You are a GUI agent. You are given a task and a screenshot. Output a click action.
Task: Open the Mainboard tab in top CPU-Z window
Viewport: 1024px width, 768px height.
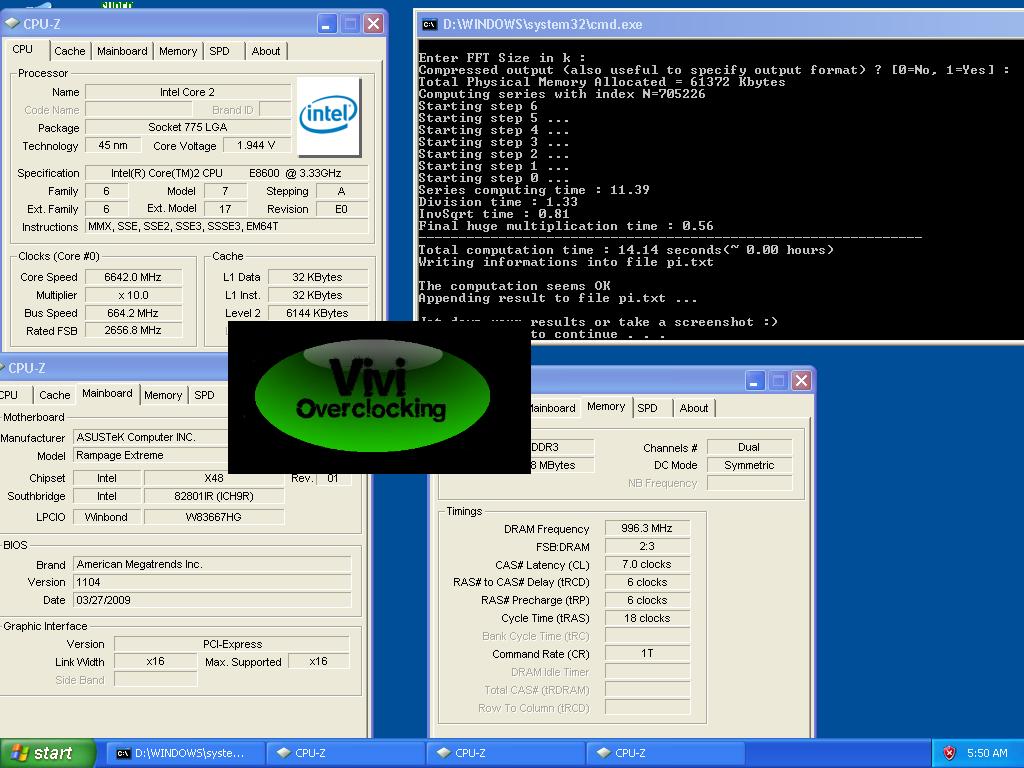[122, 51]
